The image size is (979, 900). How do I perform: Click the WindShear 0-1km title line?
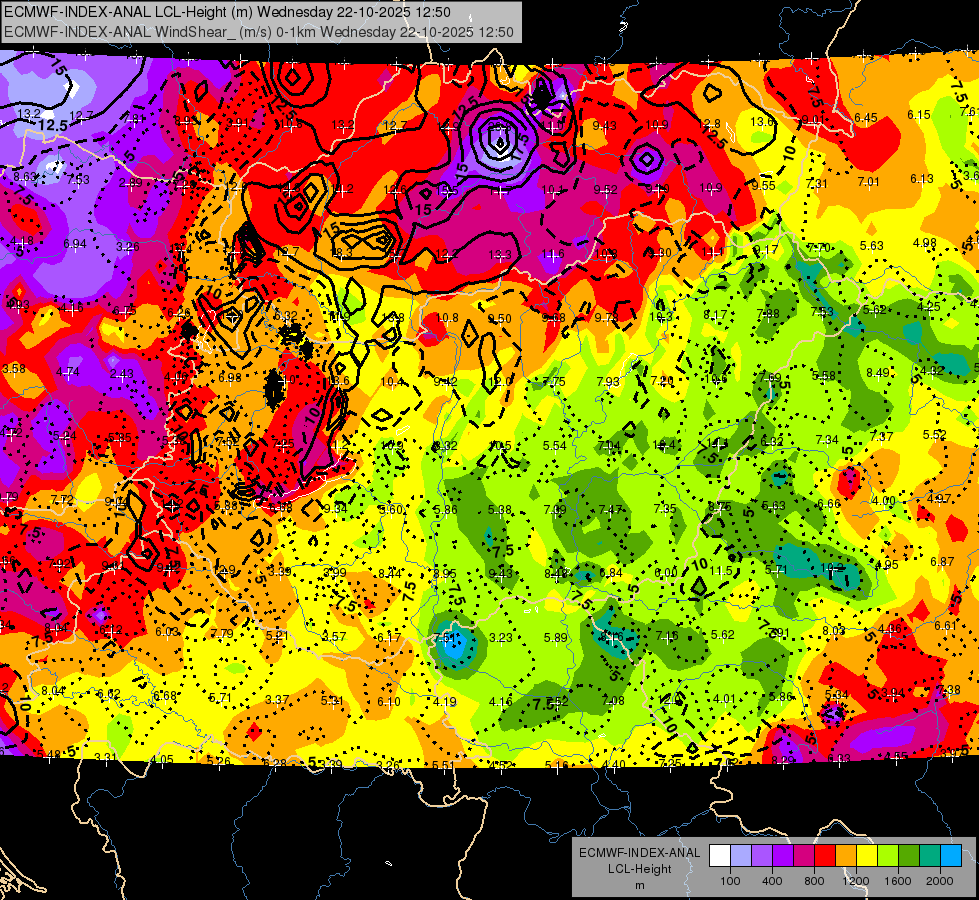point(258,32)
